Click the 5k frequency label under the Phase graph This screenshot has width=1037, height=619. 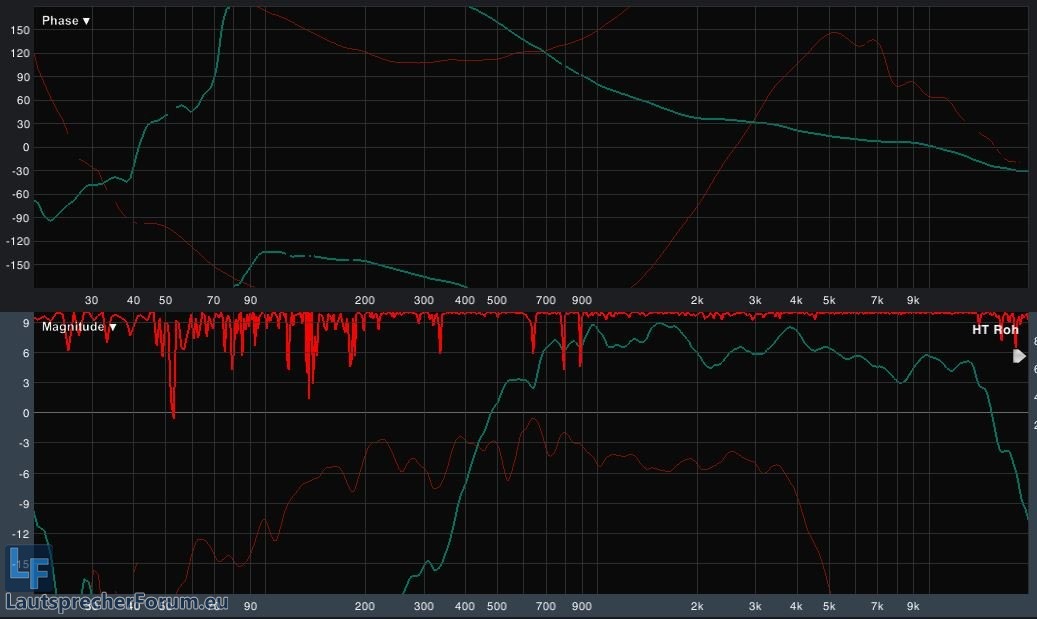829,300
